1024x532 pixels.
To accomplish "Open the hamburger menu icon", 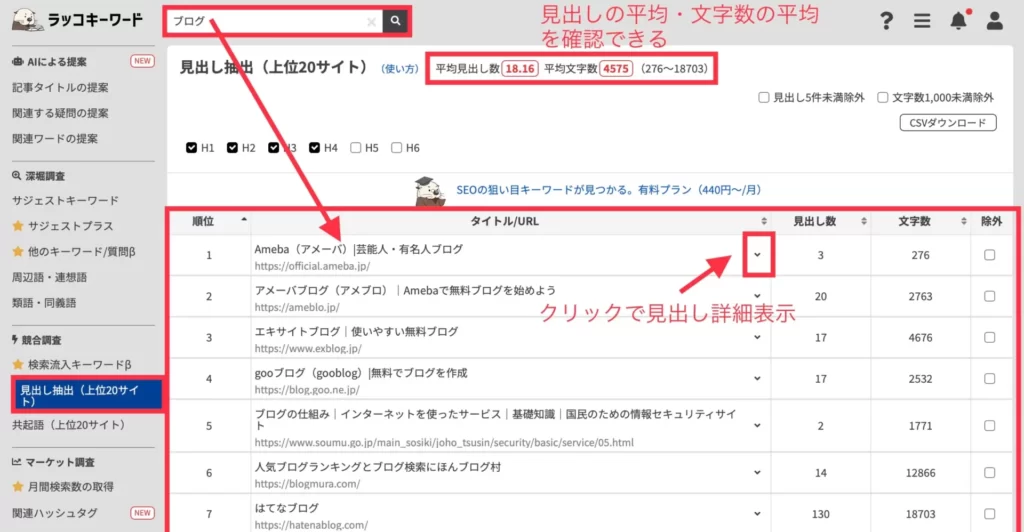I will point(922,21).
